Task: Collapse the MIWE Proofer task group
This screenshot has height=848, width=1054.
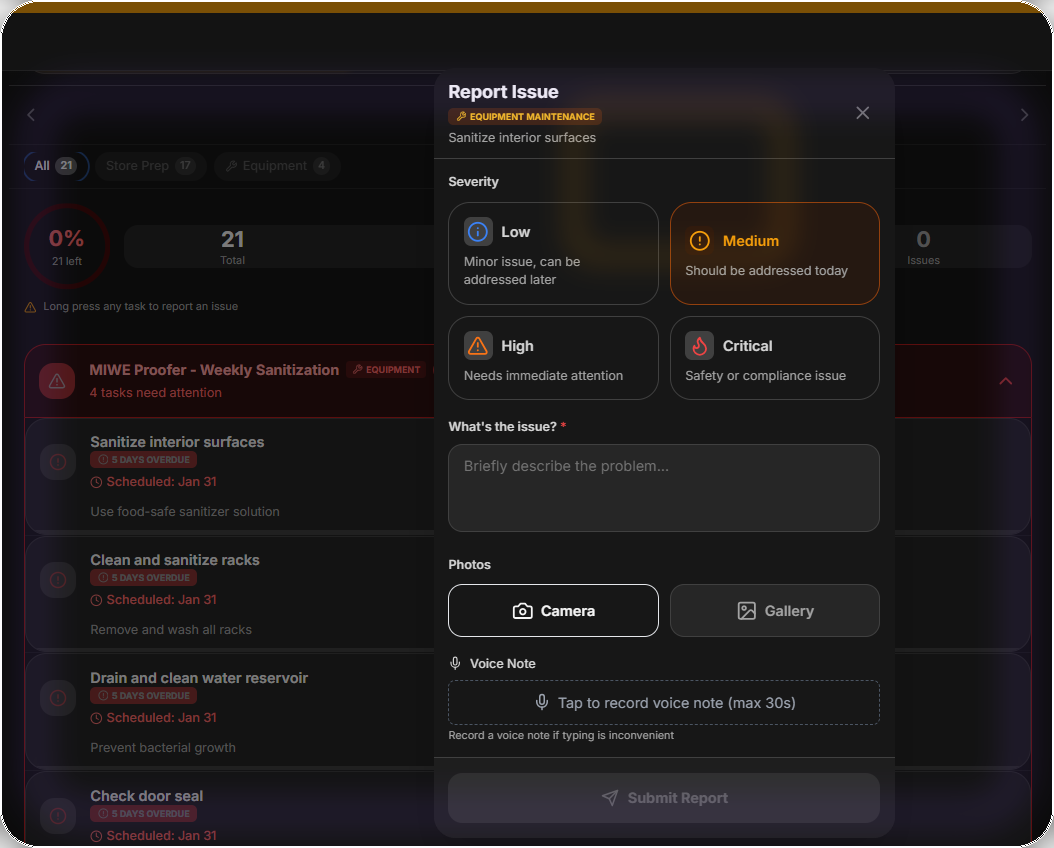Action: pyautogui.click(x=1006, y=380)
